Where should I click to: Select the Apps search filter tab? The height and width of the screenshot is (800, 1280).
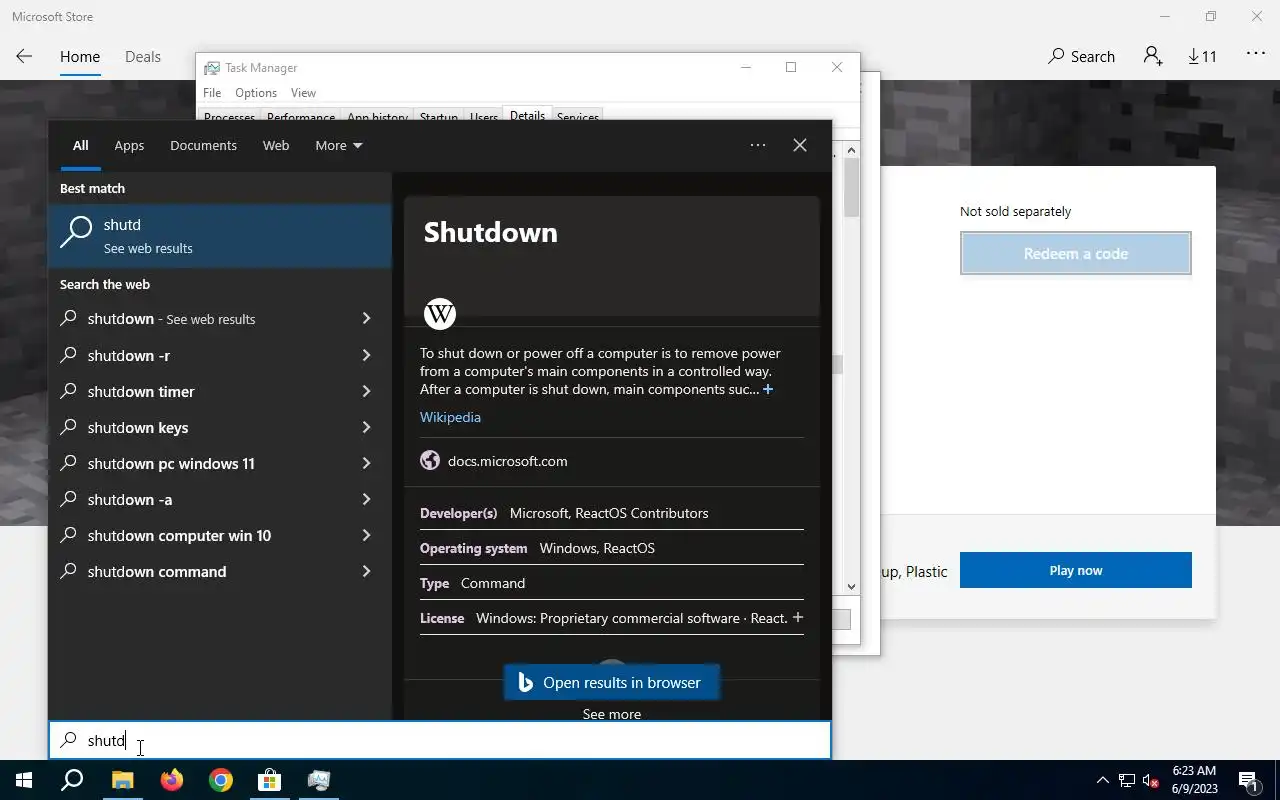pyautogui.click(x=129, y=145)
